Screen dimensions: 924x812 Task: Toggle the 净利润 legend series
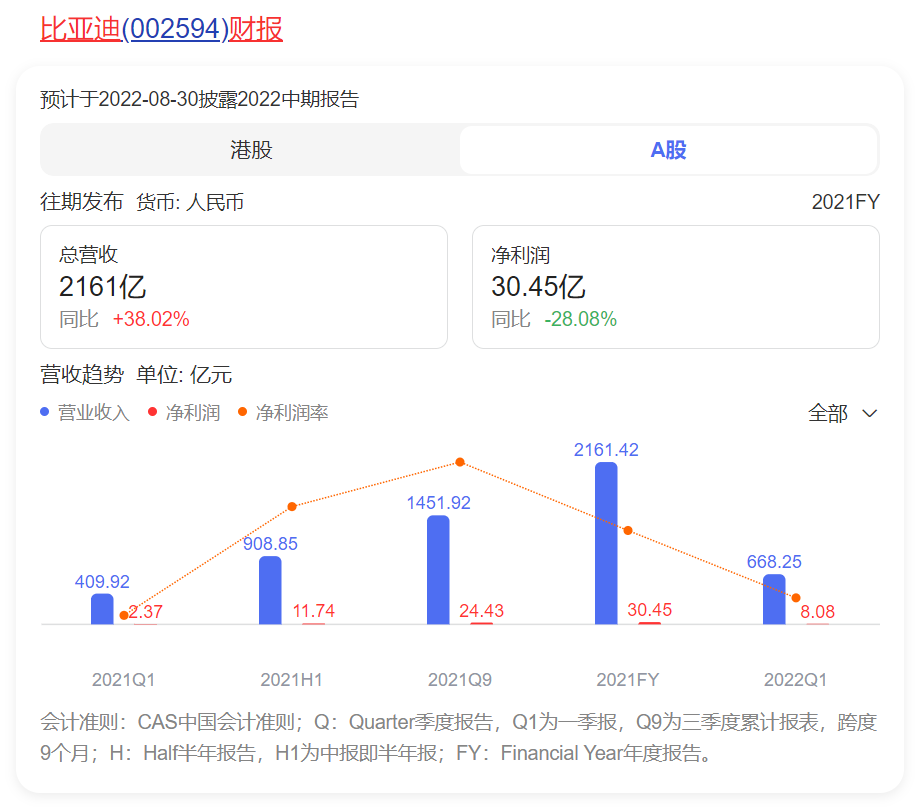point(184,412)
